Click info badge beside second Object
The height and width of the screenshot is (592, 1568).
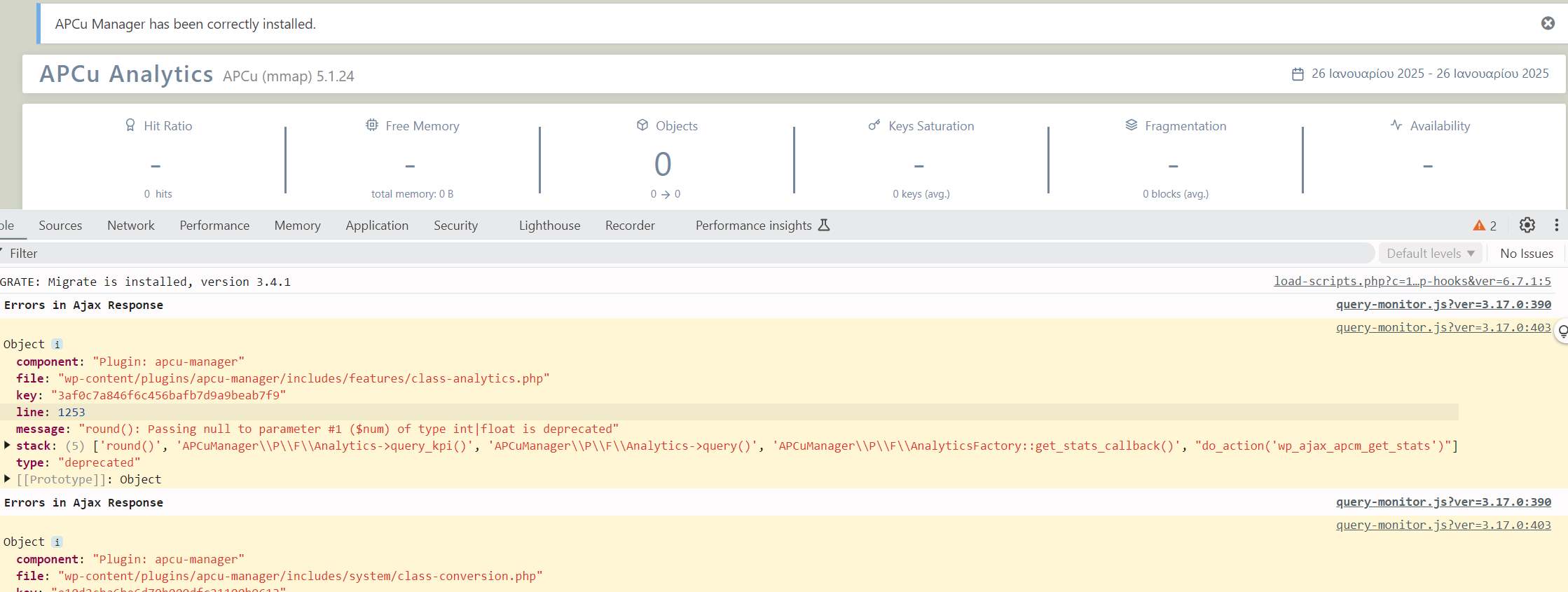(x=57, y=542)
